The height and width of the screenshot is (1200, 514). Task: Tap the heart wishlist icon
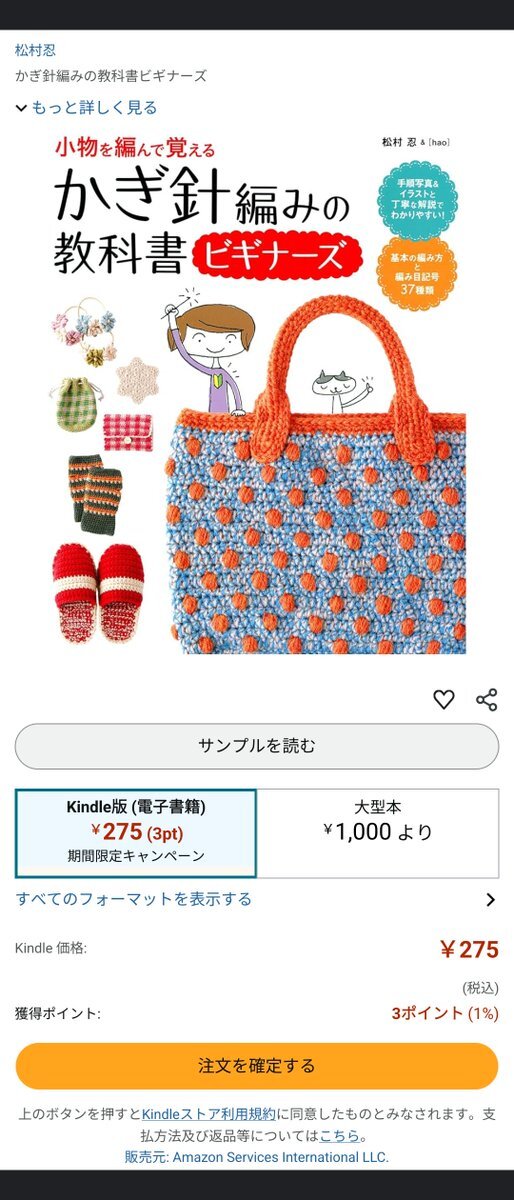(444, 700)
